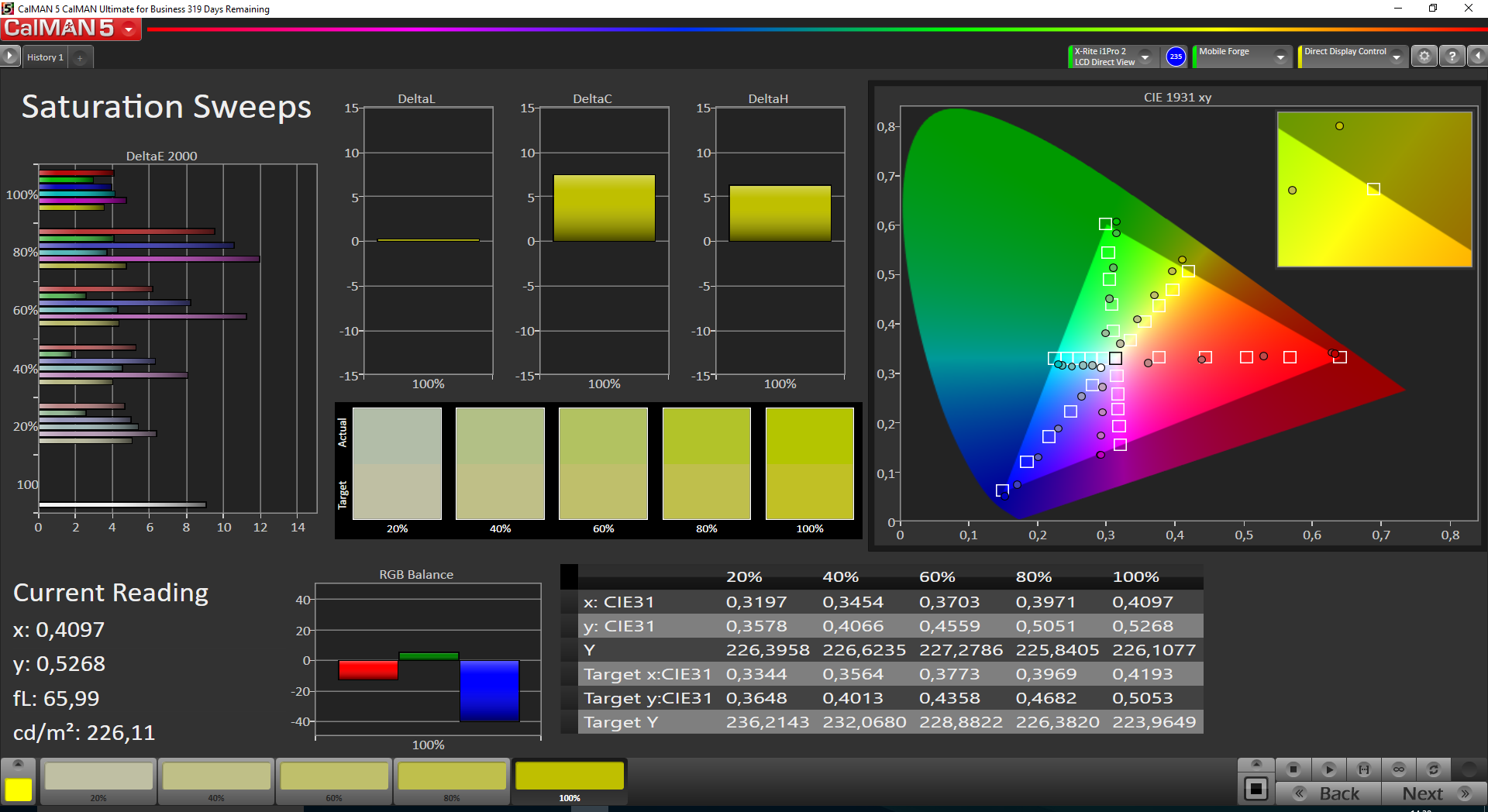Click the black square pattern window icon
1488x812 pixels.
(x=1256, y=790)
